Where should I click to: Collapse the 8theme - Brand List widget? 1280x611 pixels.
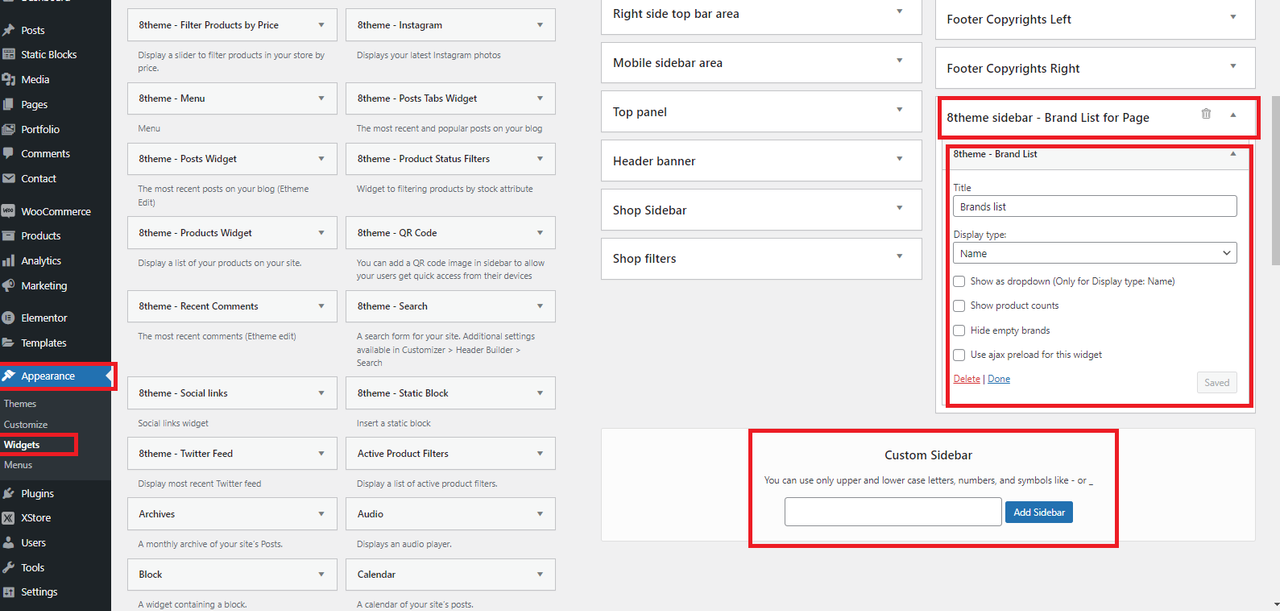[x=1233, y=154]
